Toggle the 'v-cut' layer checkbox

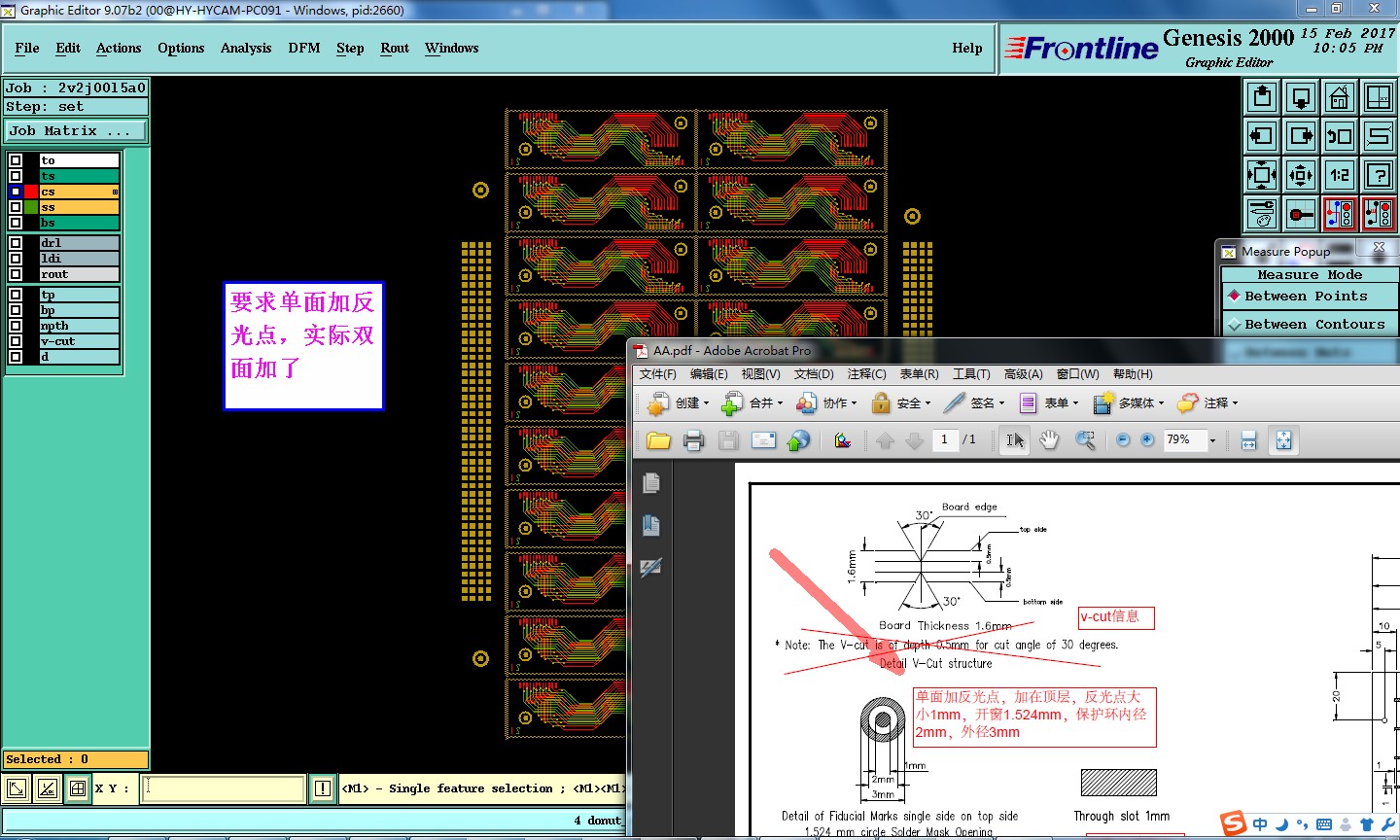click(x=16, y=341)
